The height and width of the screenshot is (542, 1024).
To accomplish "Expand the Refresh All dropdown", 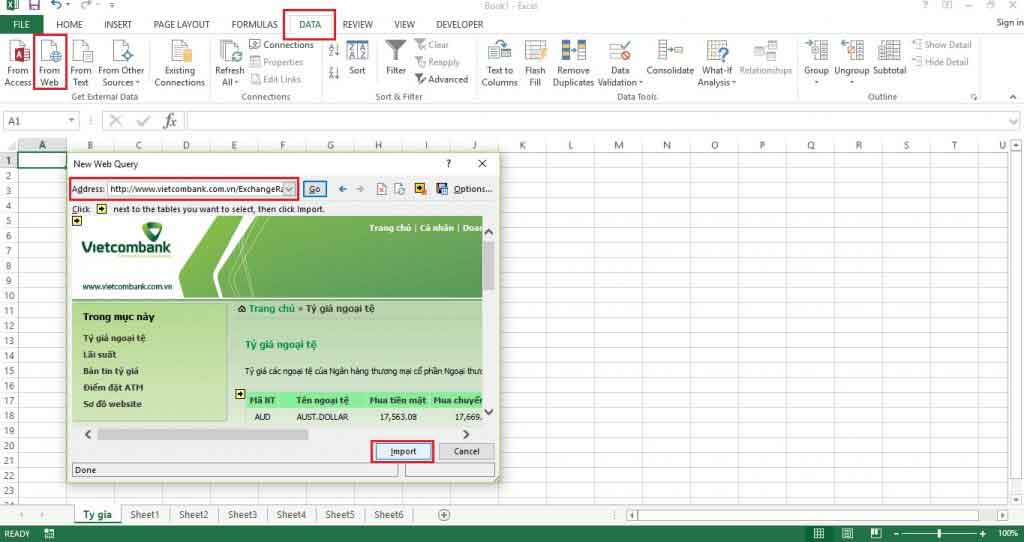I will pyautogui.click(x=236, y=83).
